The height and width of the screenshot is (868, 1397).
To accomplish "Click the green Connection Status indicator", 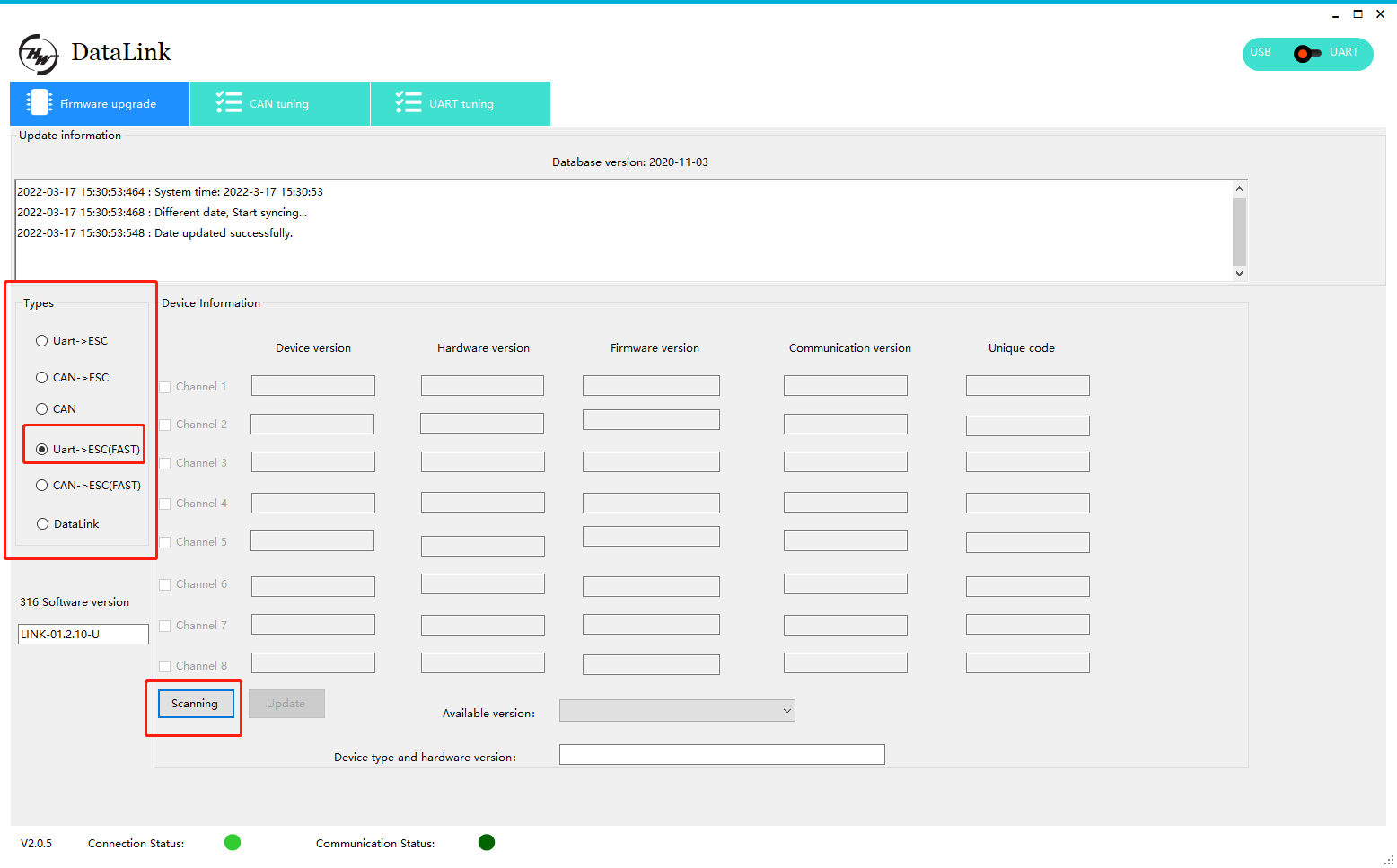I will (x=233, y=842).
